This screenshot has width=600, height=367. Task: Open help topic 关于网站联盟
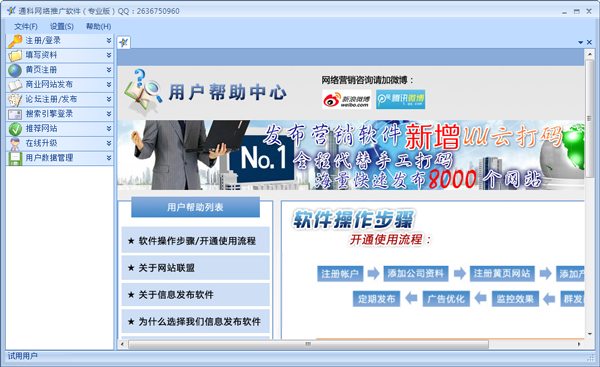(196, 268)
